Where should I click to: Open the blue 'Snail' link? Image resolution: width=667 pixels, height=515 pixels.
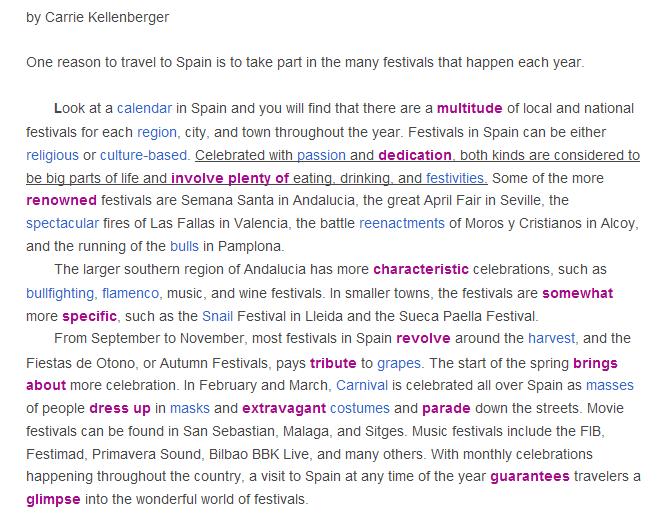pos(217,316)
